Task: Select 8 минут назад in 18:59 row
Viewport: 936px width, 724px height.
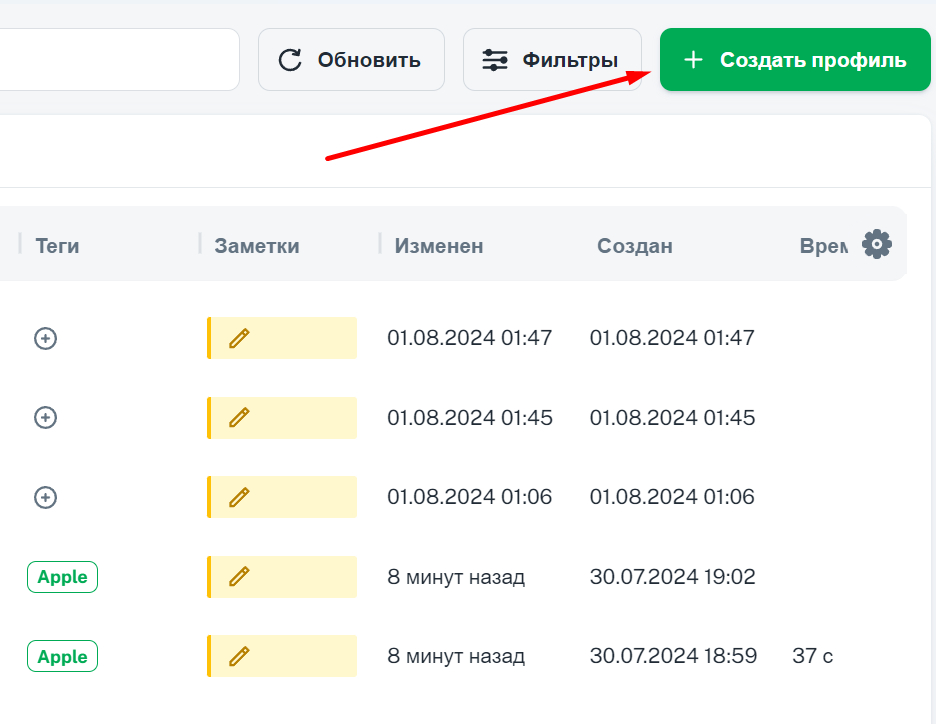Action: click(x=456, y=656)
